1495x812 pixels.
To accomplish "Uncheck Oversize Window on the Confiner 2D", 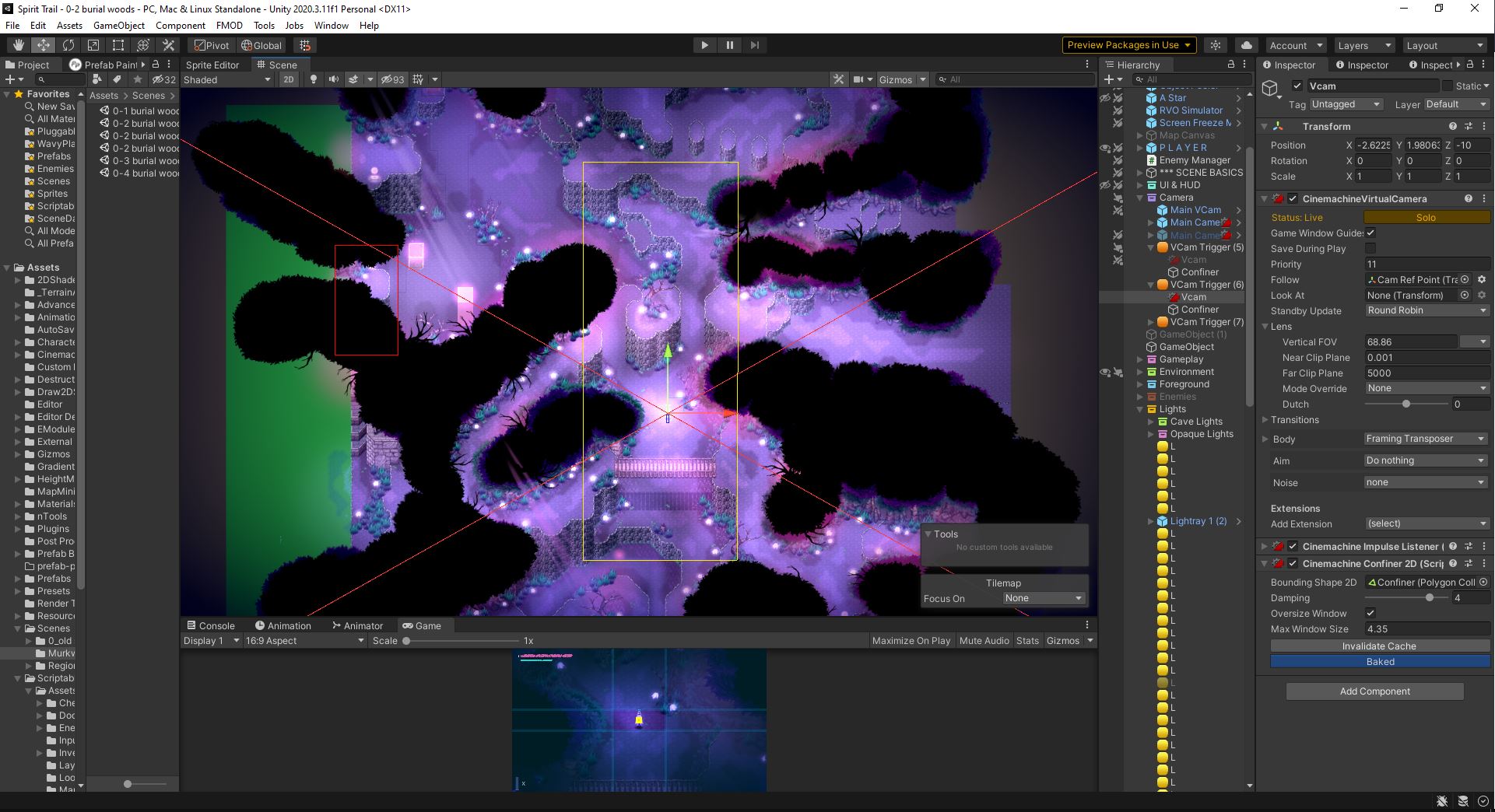I will pos(1370,613).
